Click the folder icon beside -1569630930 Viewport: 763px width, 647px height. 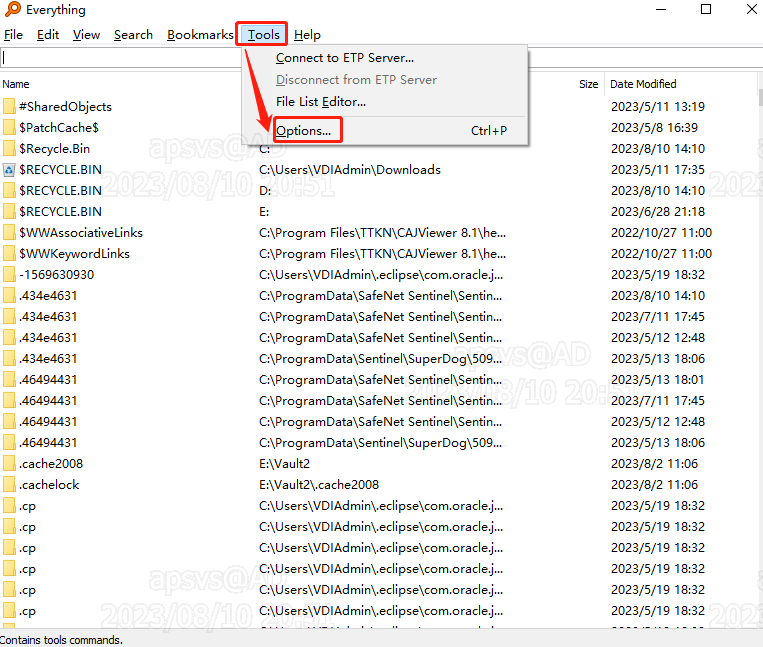(x=9, y=275)
